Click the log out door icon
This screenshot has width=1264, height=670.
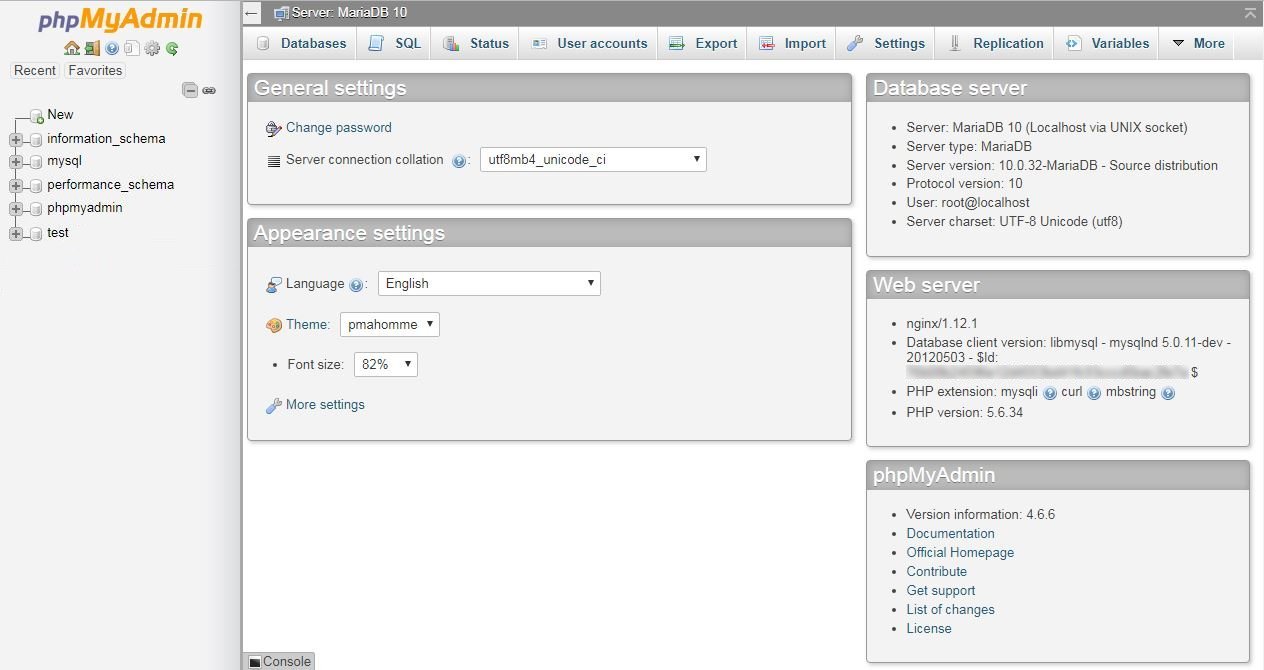point(92,48)
